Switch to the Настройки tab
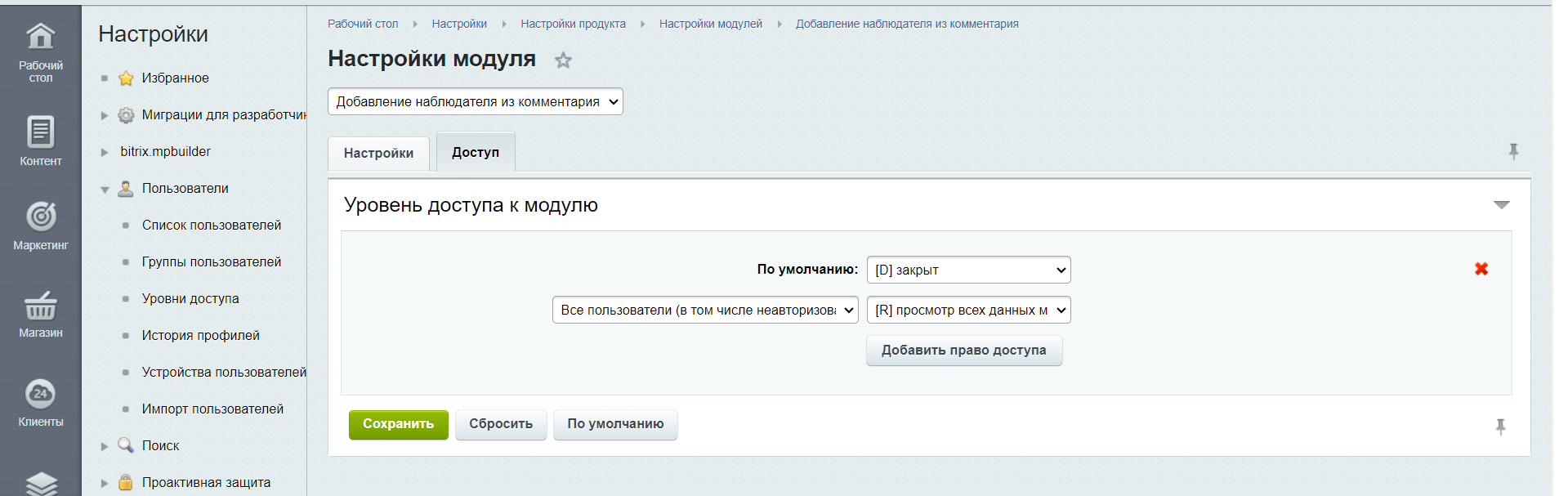1568x496 pixels. (x=378, y=154)
